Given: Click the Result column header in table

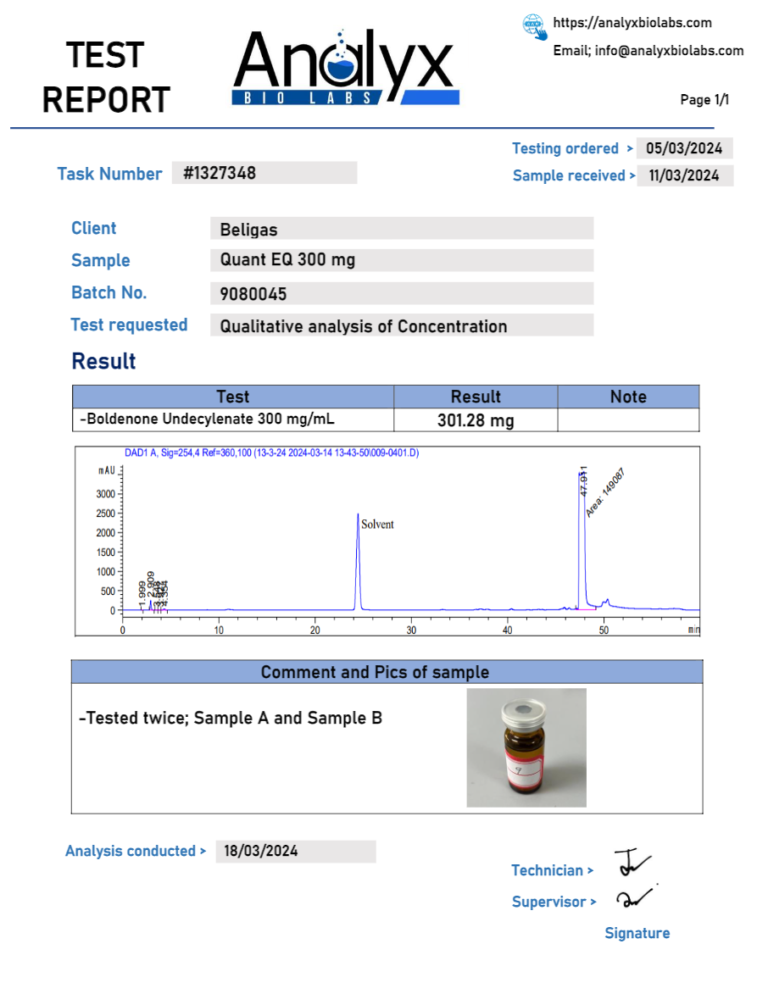Looking at the screenshot, I should (x=476, y=397).
